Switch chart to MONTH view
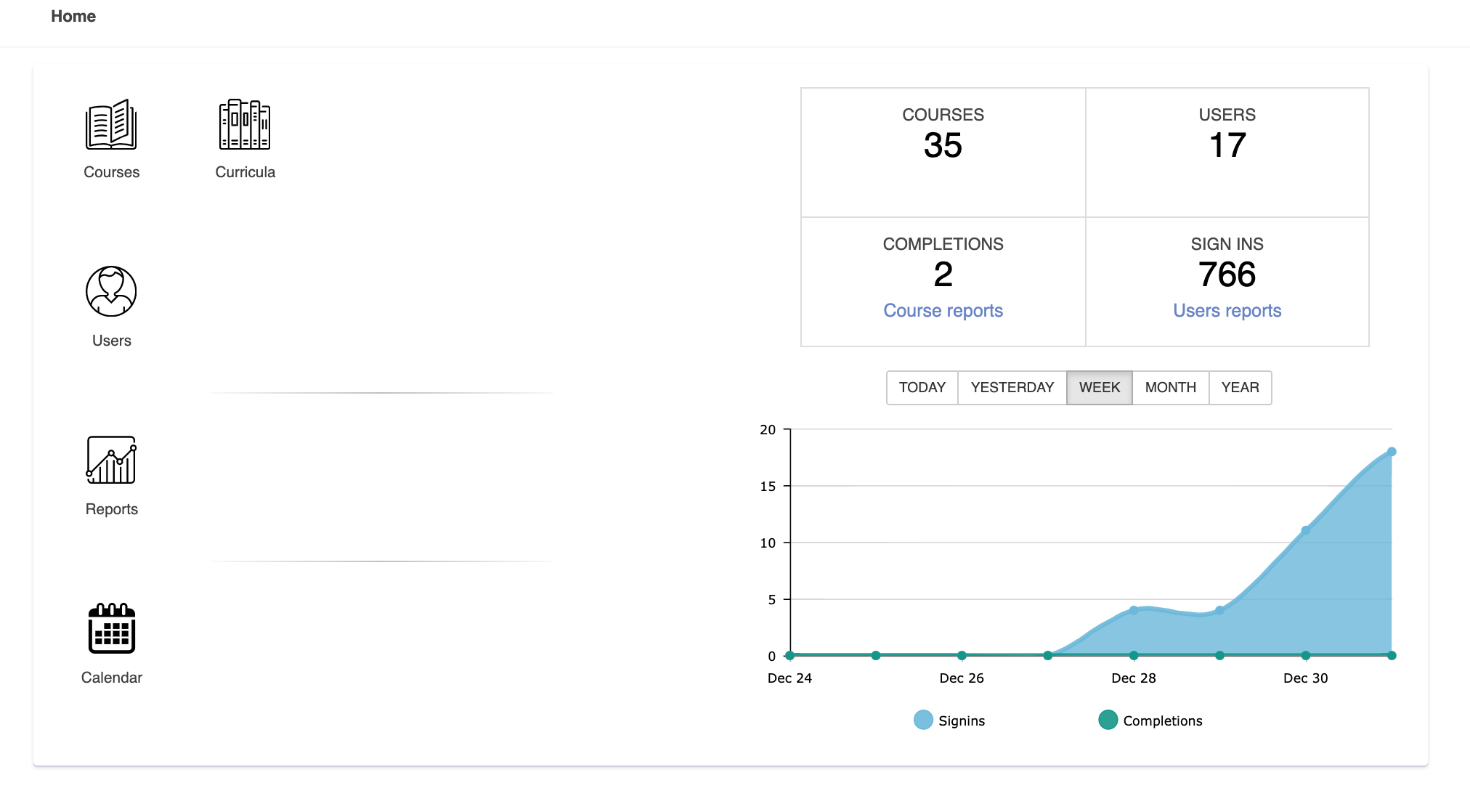 point(1170,387)
